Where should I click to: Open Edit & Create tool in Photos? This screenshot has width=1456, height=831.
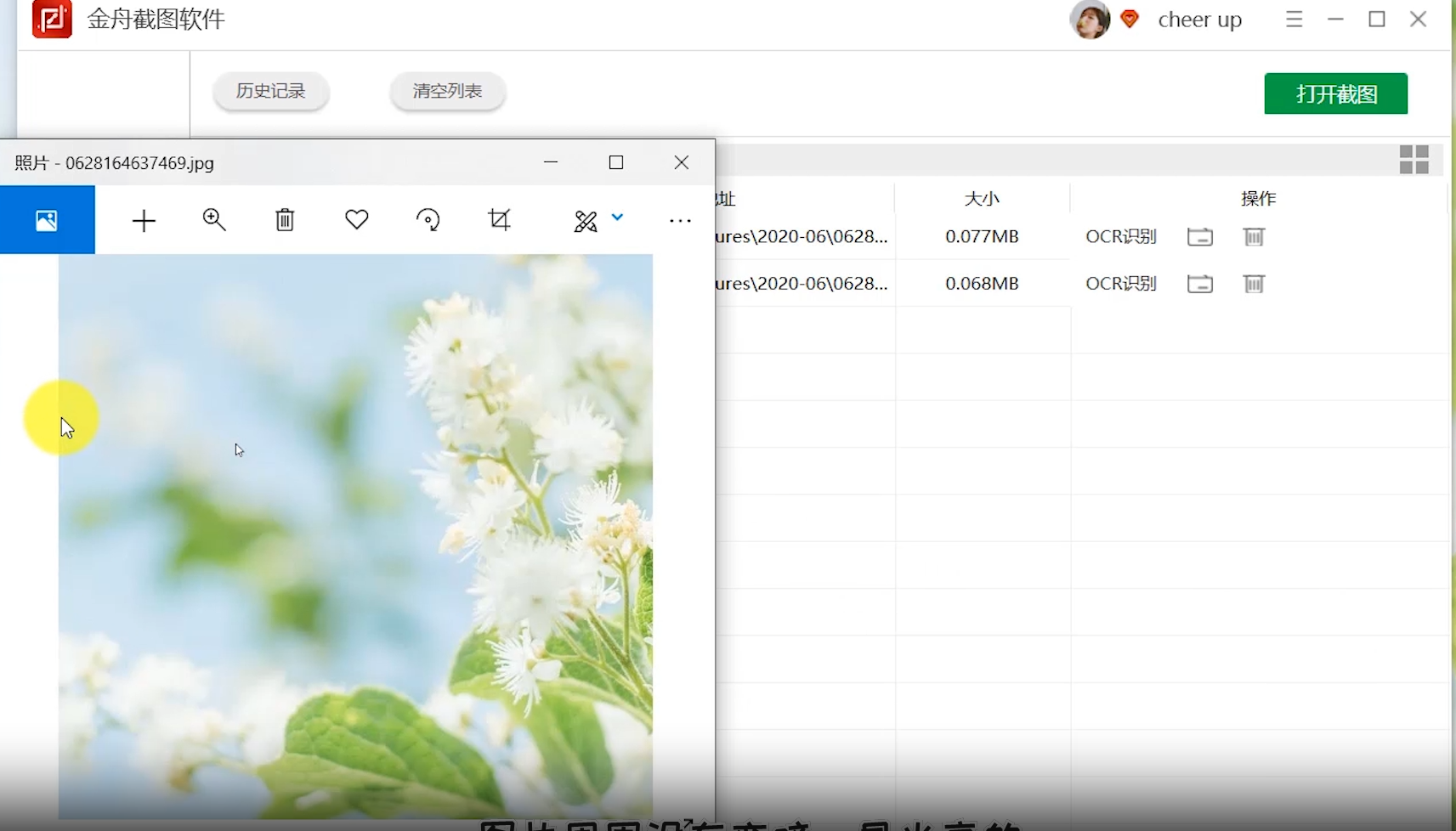click(x=586, y=221)
